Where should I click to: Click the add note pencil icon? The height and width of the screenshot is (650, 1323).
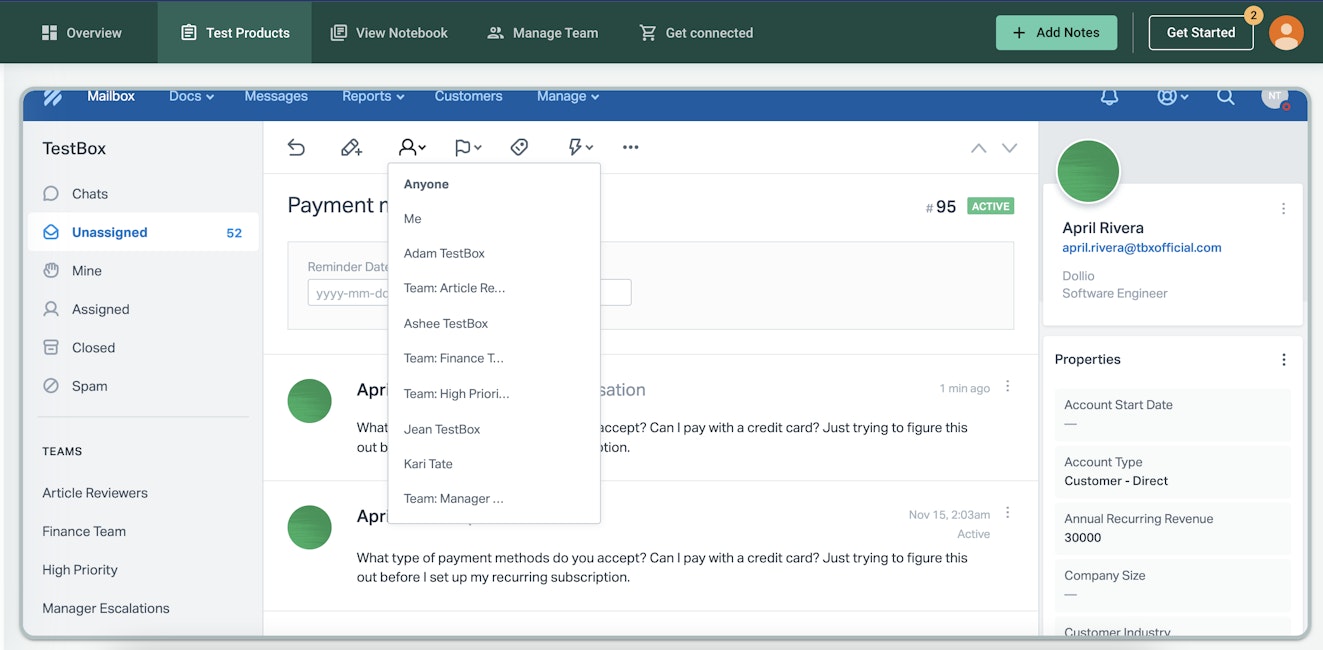tap(351, 148)
